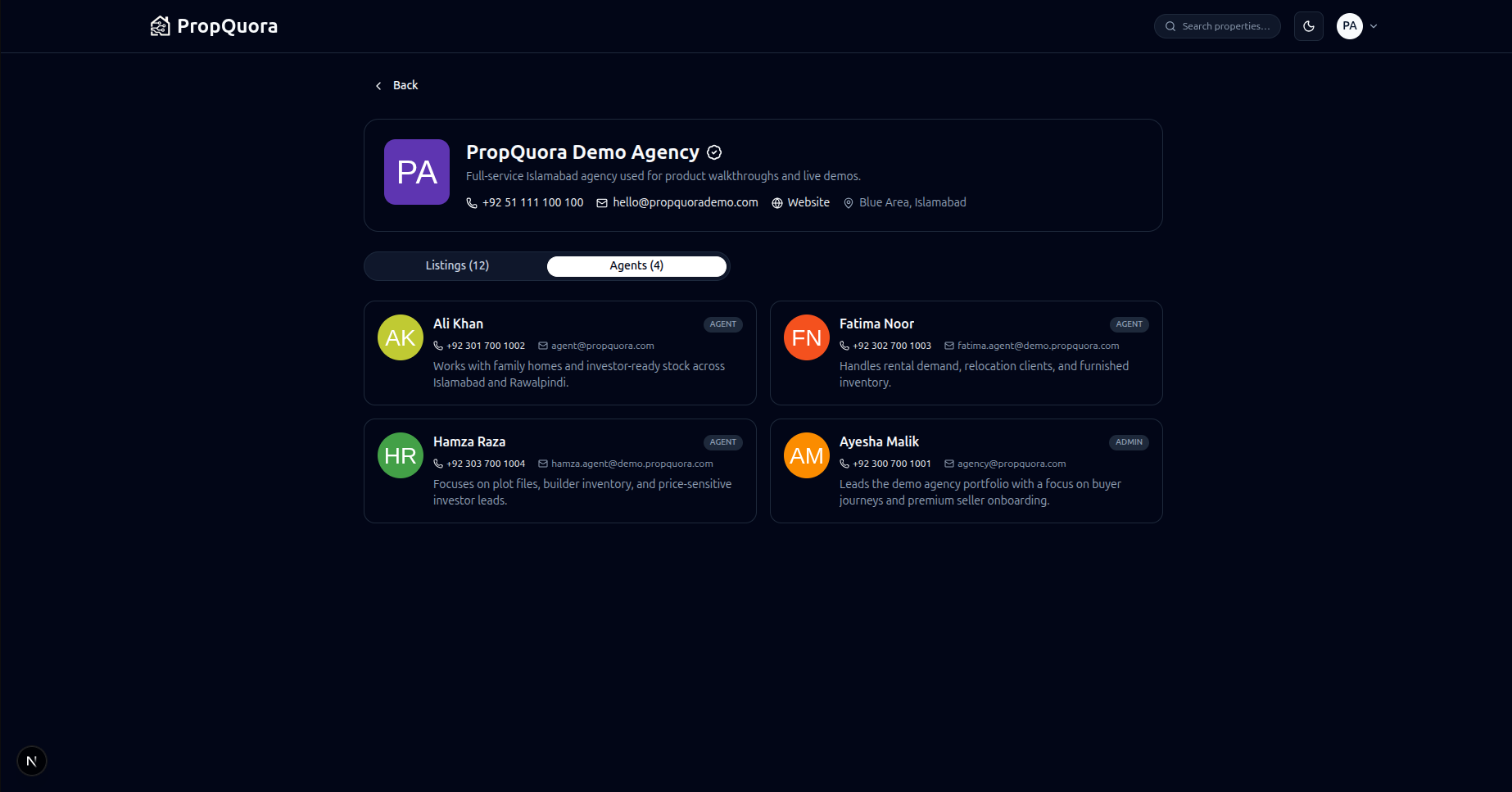Open Hamza Raza's agent name
This screenshot has height=792, width=1512.
(469, 441)
